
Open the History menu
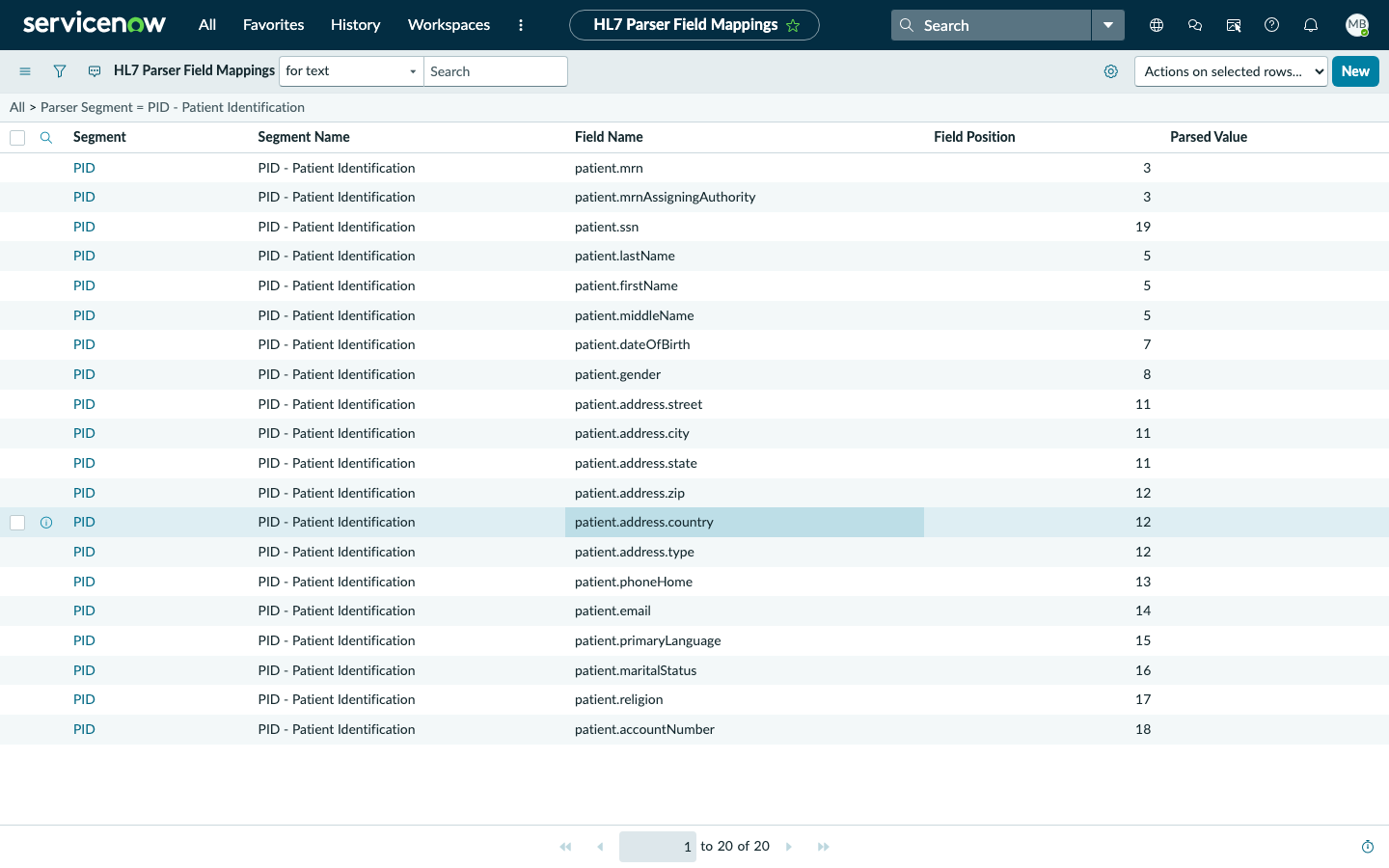(x=355, y=25)
